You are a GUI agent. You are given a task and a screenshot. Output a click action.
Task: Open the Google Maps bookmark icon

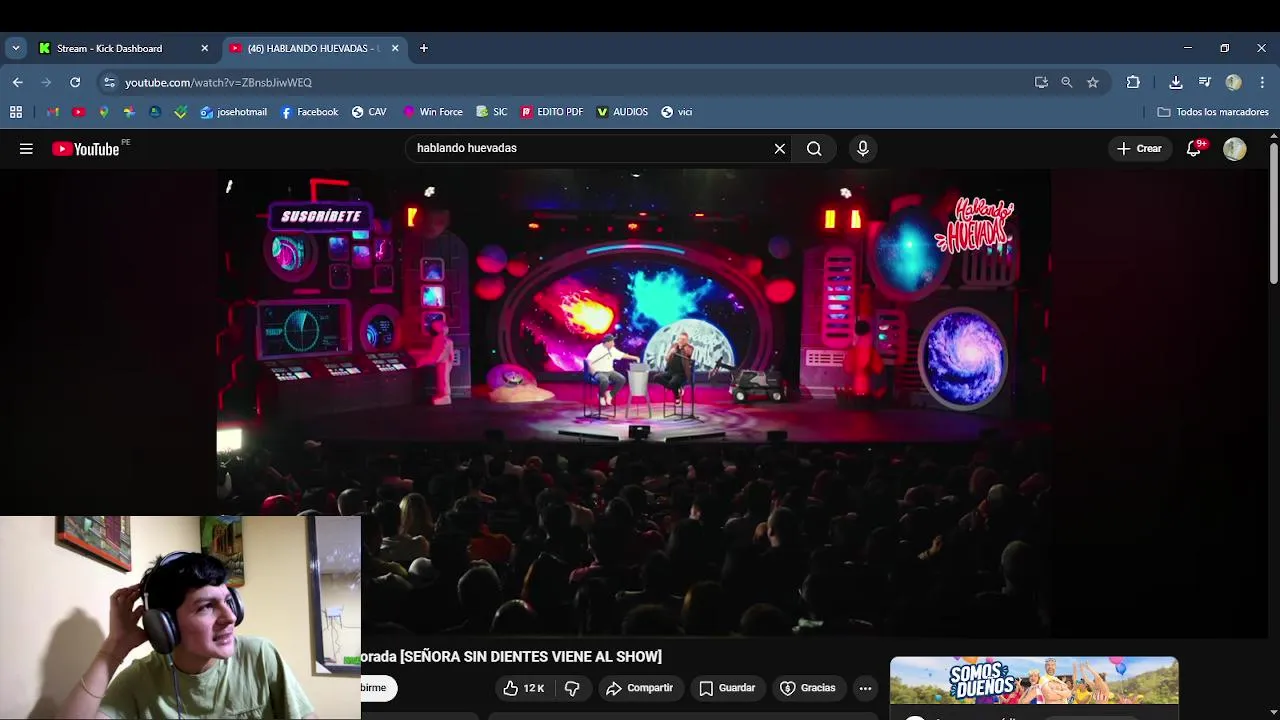pyautogui.click(x=103, y=112)
